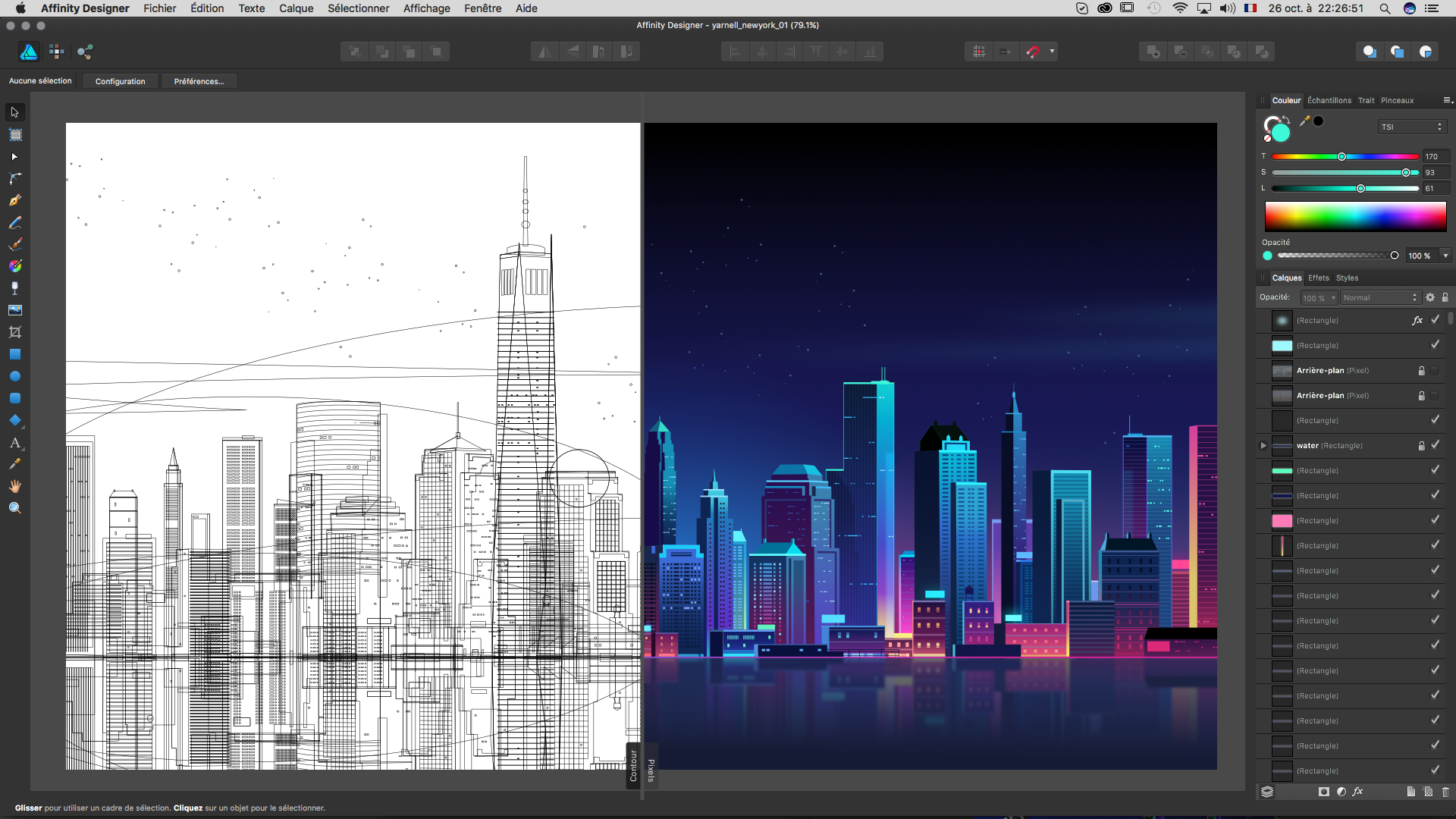Choose the Artistic Text tool

coord(15,443)
